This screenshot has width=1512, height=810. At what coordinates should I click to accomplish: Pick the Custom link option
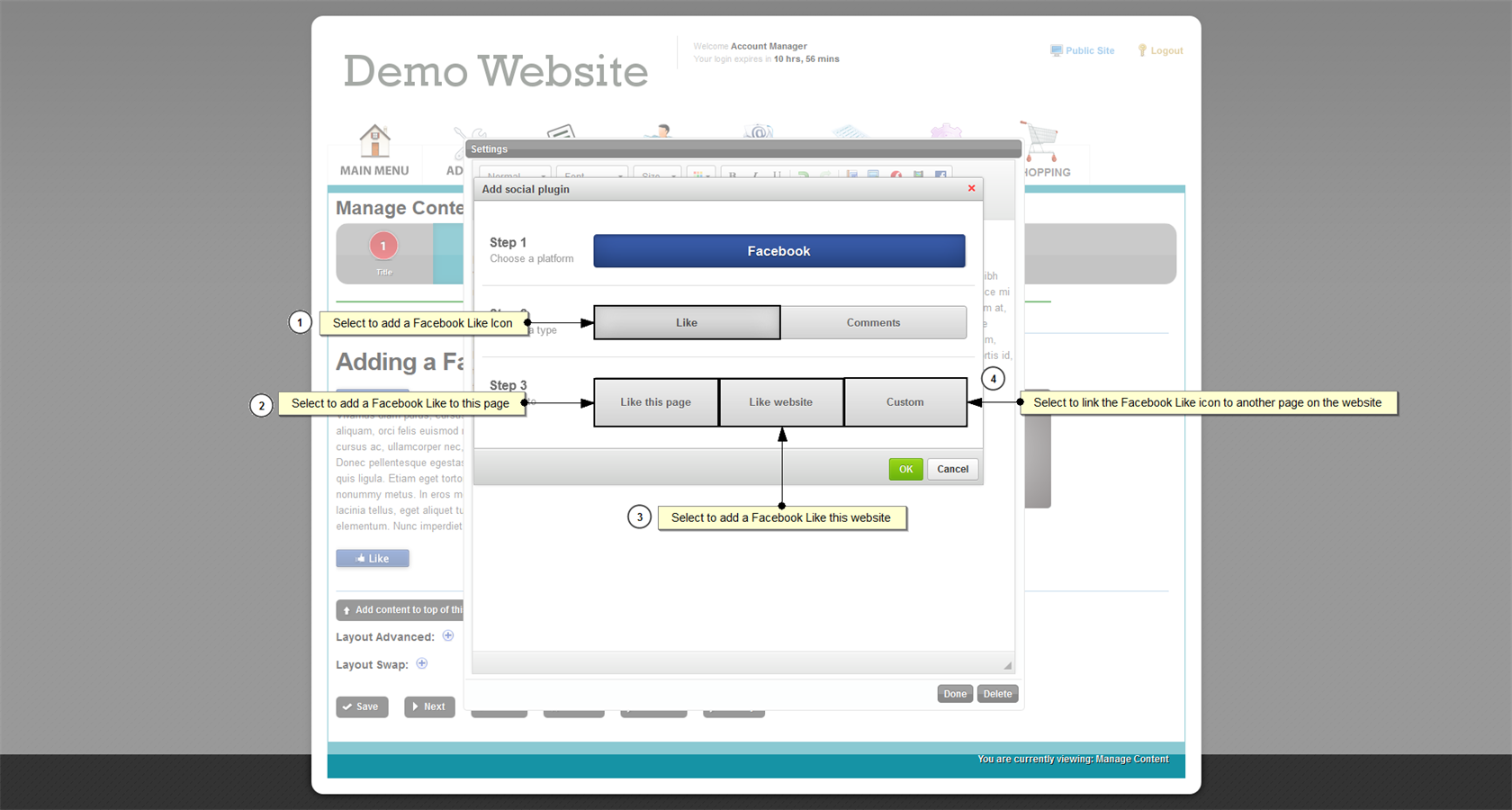904,402
